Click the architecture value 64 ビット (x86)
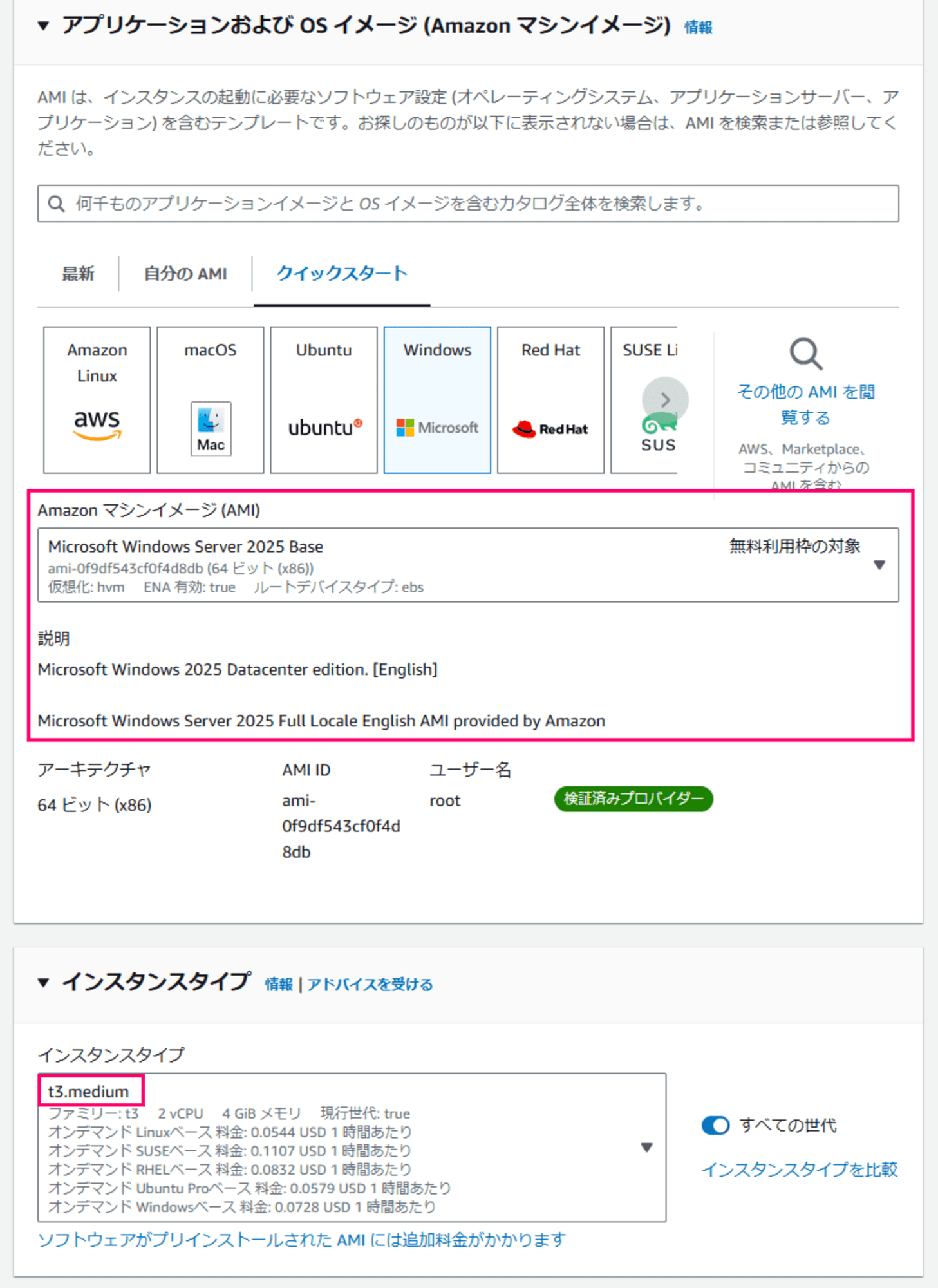The height and width of the screenshot is (1288, 938). pos(95,805)
